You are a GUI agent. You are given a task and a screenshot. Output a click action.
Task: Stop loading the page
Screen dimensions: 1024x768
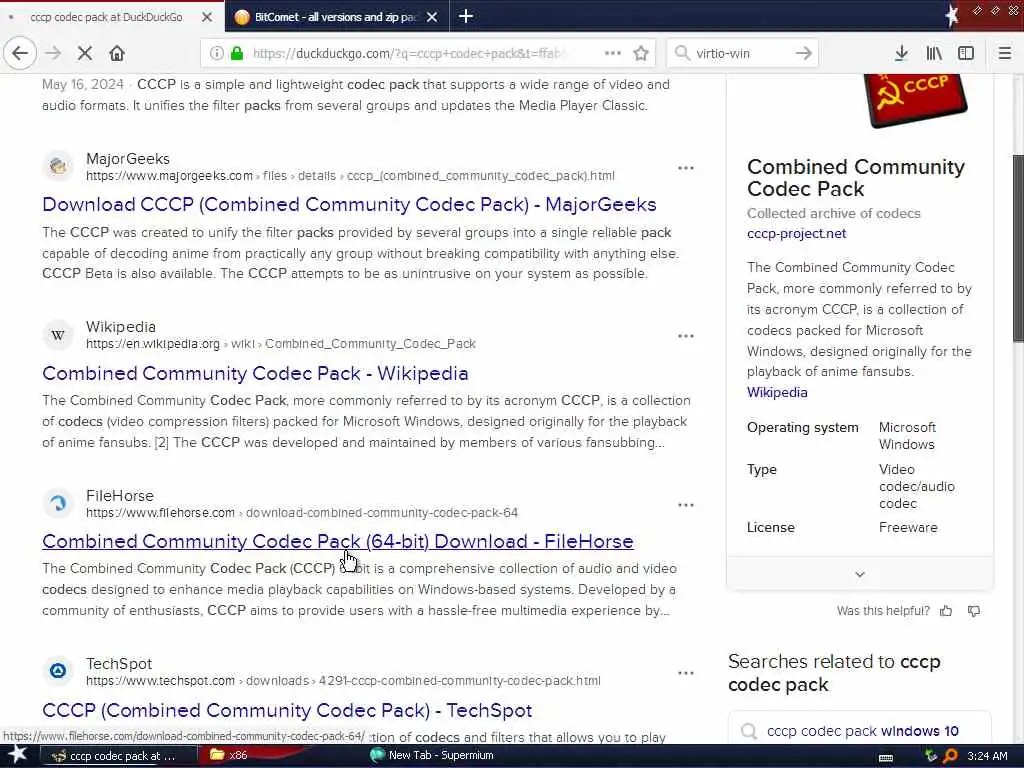point(85,53)
